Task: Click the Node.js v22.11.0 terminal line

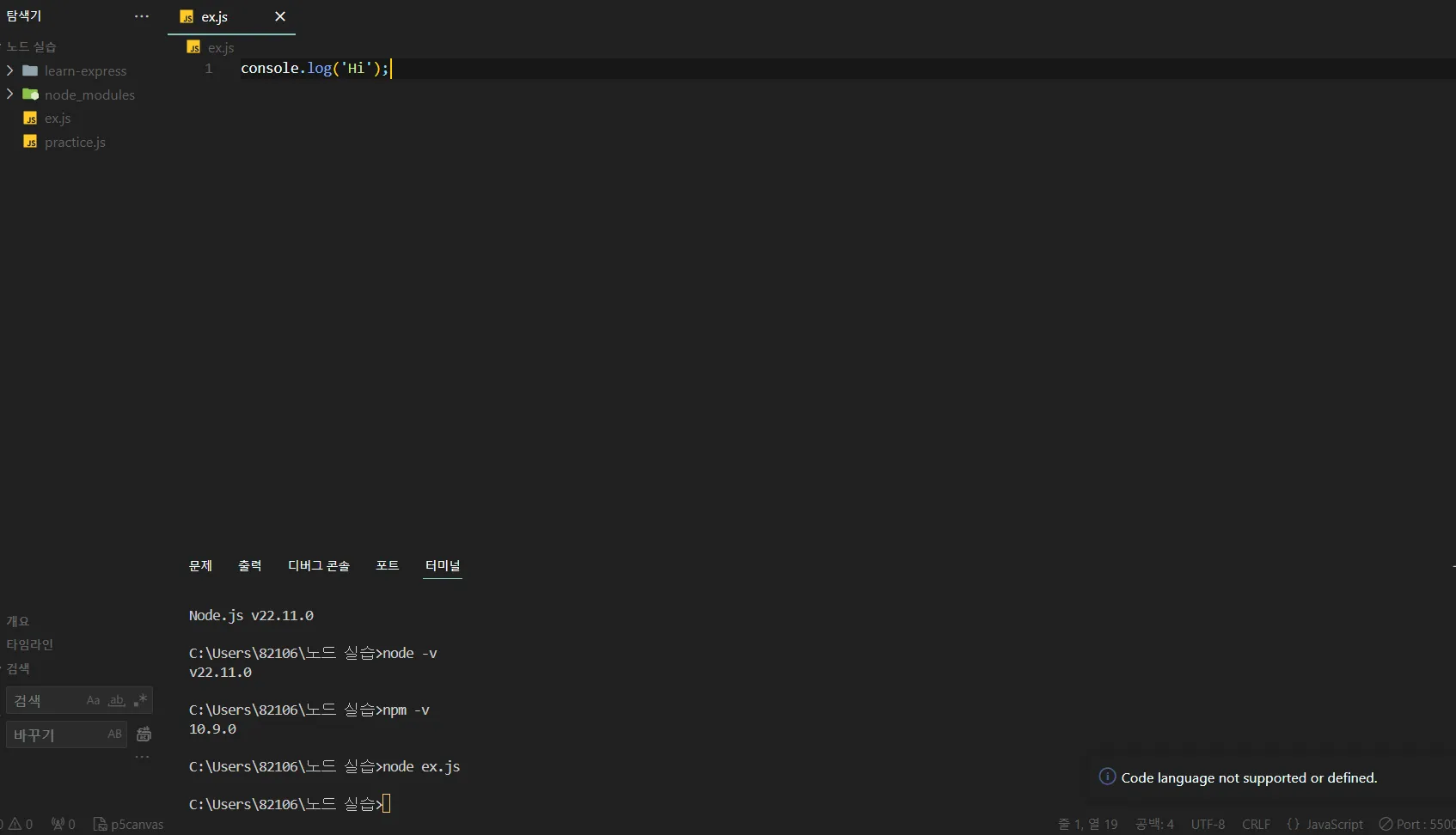Action: 251,615
